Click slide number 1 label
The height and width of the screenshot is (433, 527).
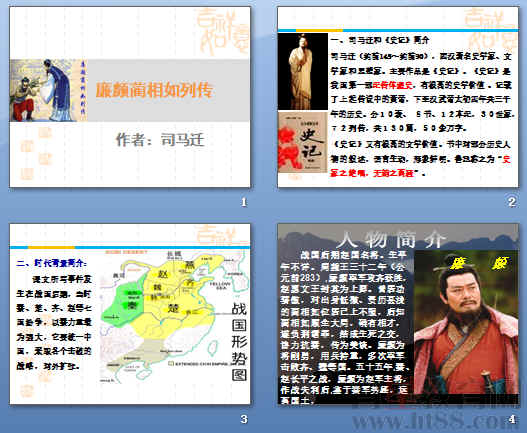(244, 202)
